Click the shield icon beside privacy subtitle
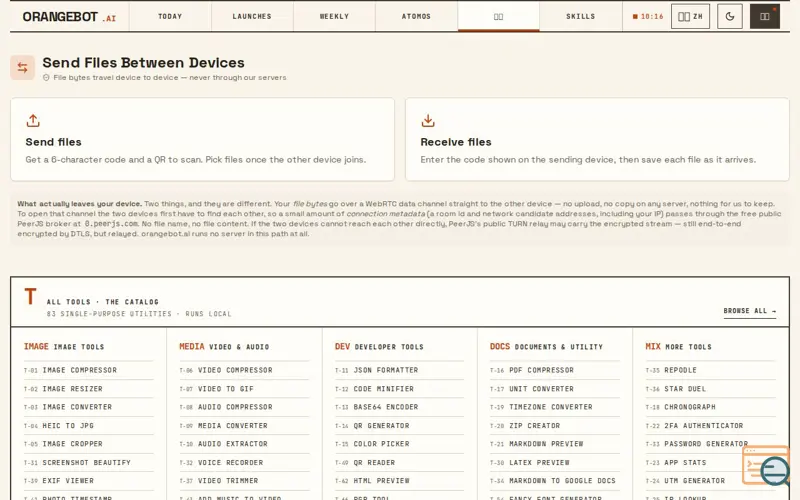Image resolution: width=800 pixels, height=500 pixels. [46, 78]
